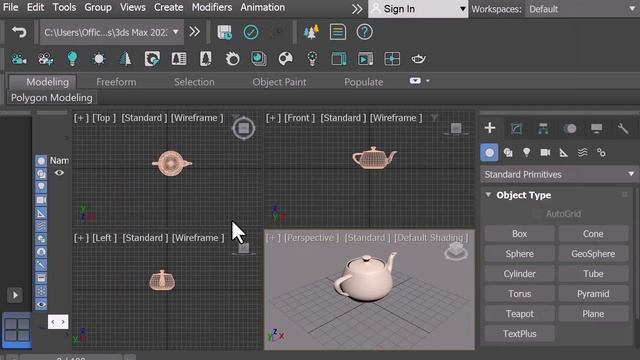Click the four-viewport layout thumbnail
This screenshot has width=640, height=360.
pyautogui.click(x=17, y=330)
